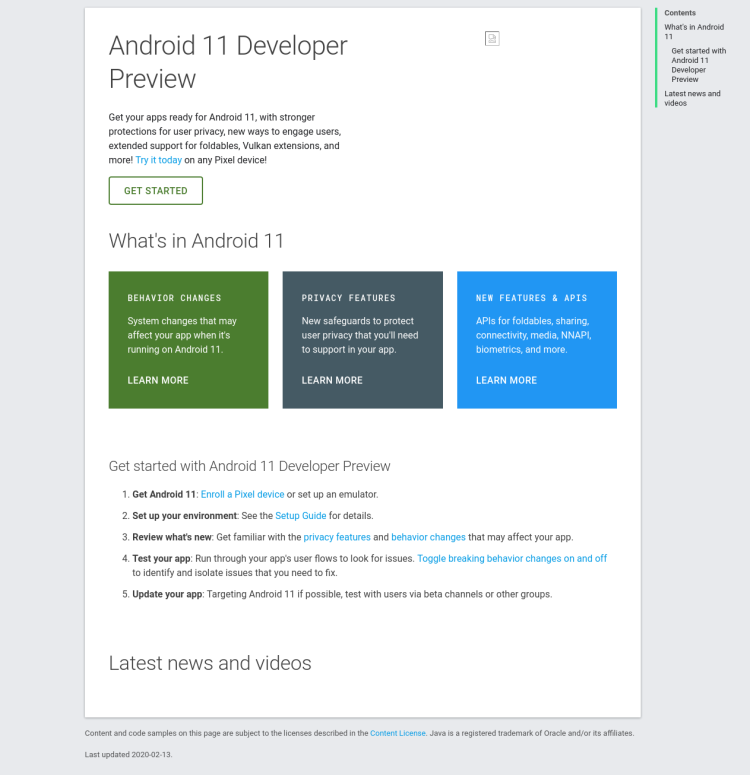This screenshot has height=775, width=750.
Task: Open 'Toggle breaking behavior changes on and off' link
Action: point(512,559)
